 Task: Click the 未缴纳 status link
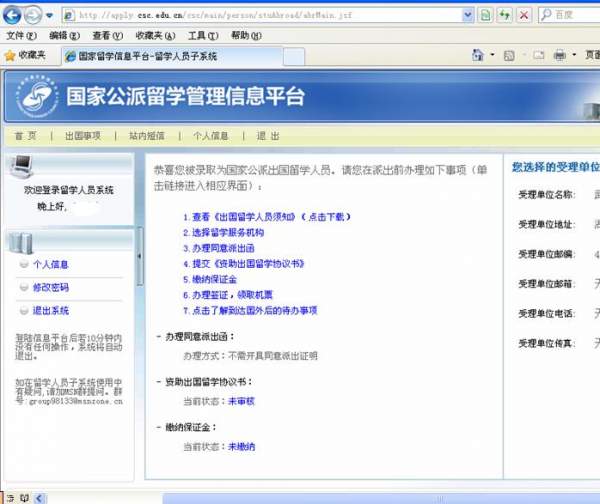[241, 447]
